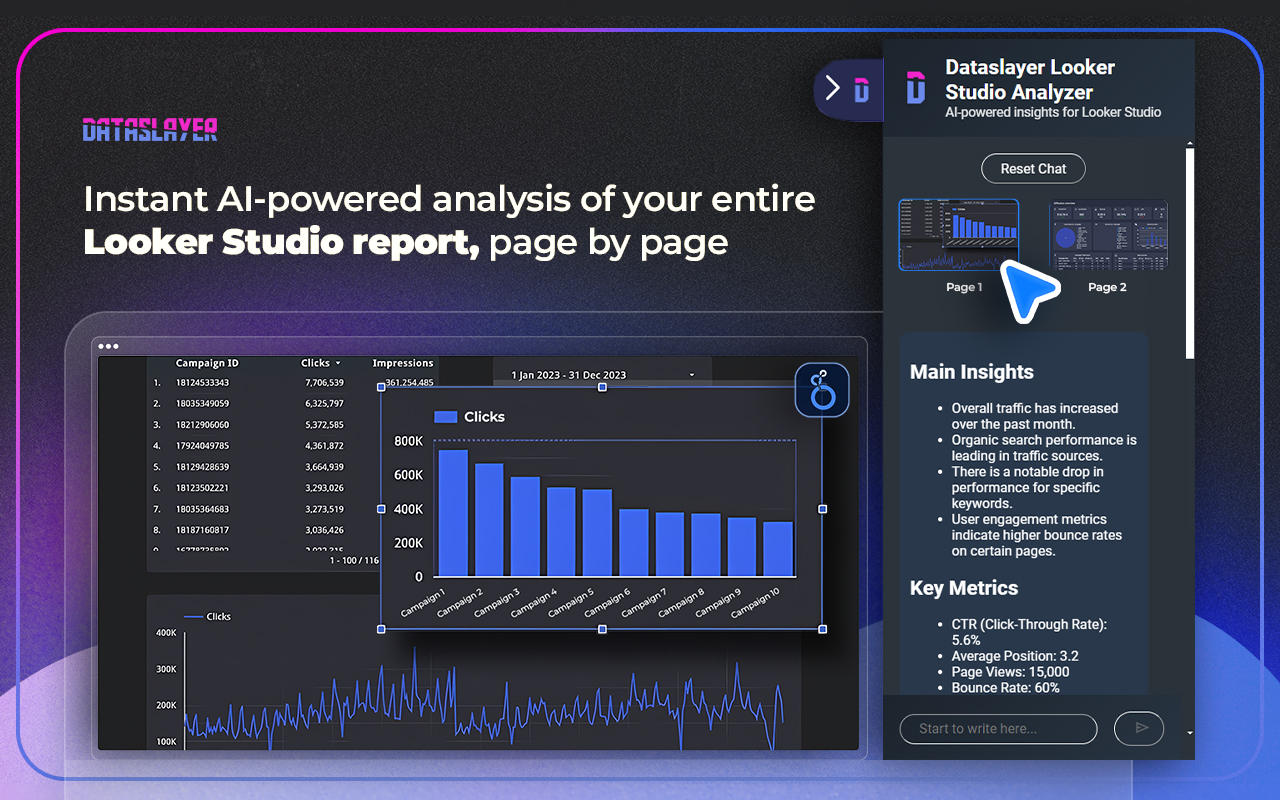
Task: Open the '1 Jan 2023 - 31 Dec 2023' date range dropdown
Action: pos(600,372)
